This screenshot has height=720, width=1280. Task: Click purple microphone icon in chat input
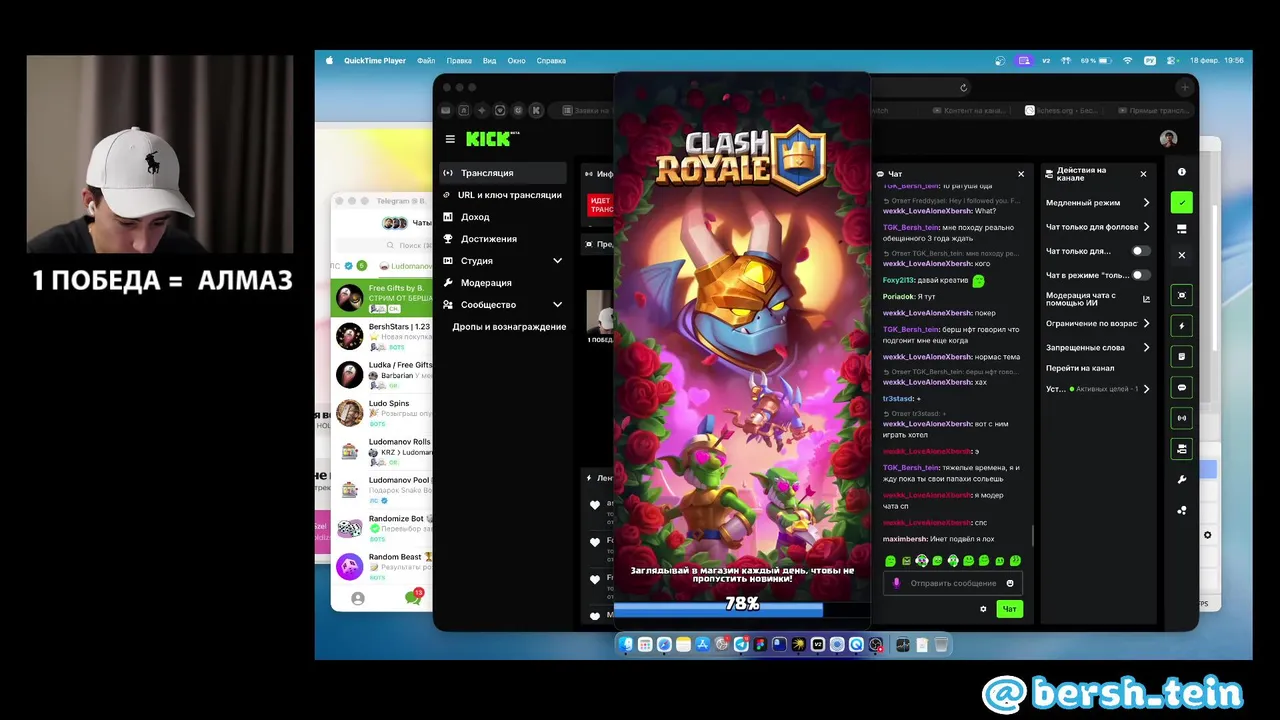pyautogui.click(x=896, y=583)
